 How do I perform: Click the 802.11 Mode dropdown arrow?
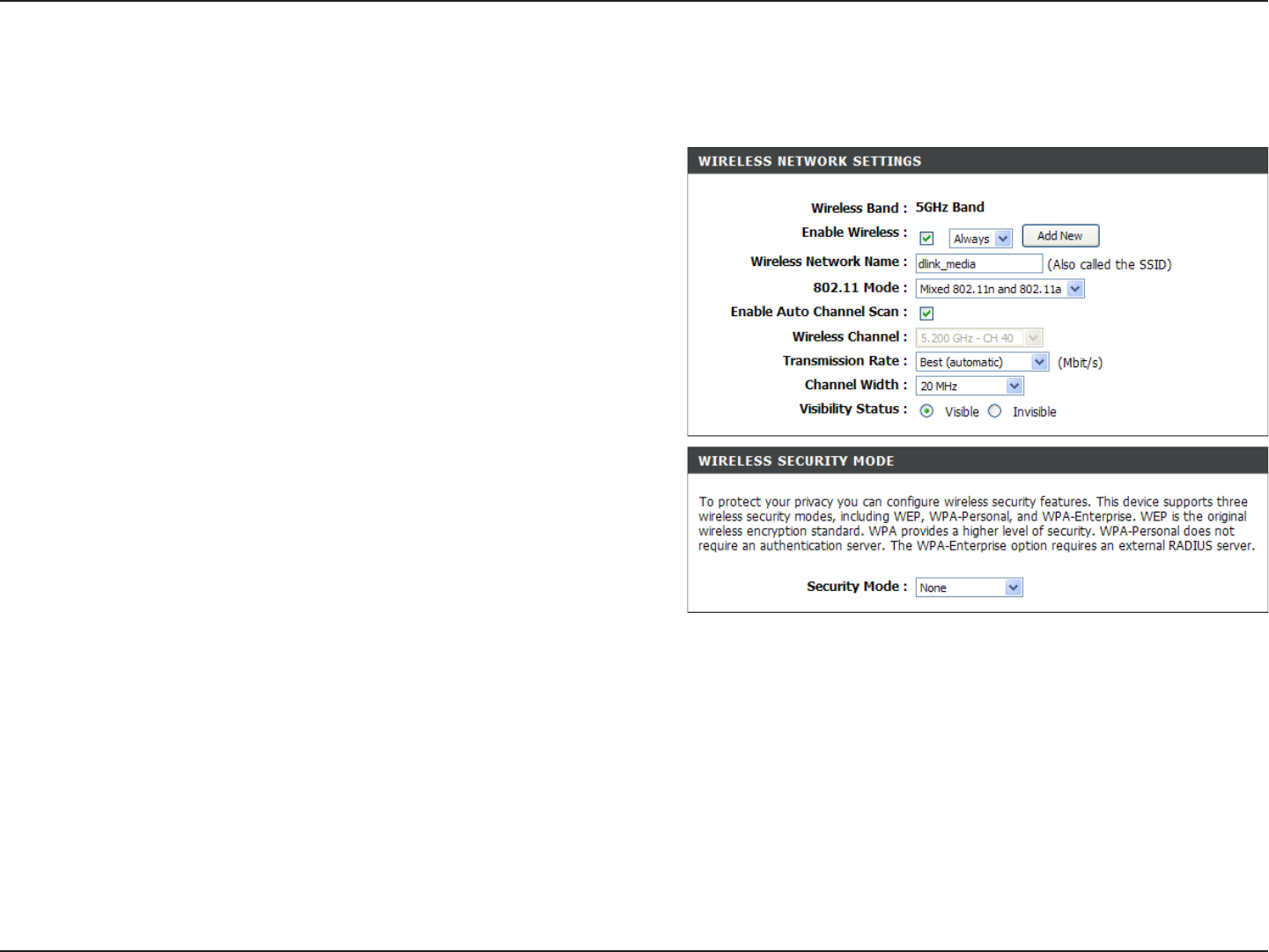[1075, 289]
